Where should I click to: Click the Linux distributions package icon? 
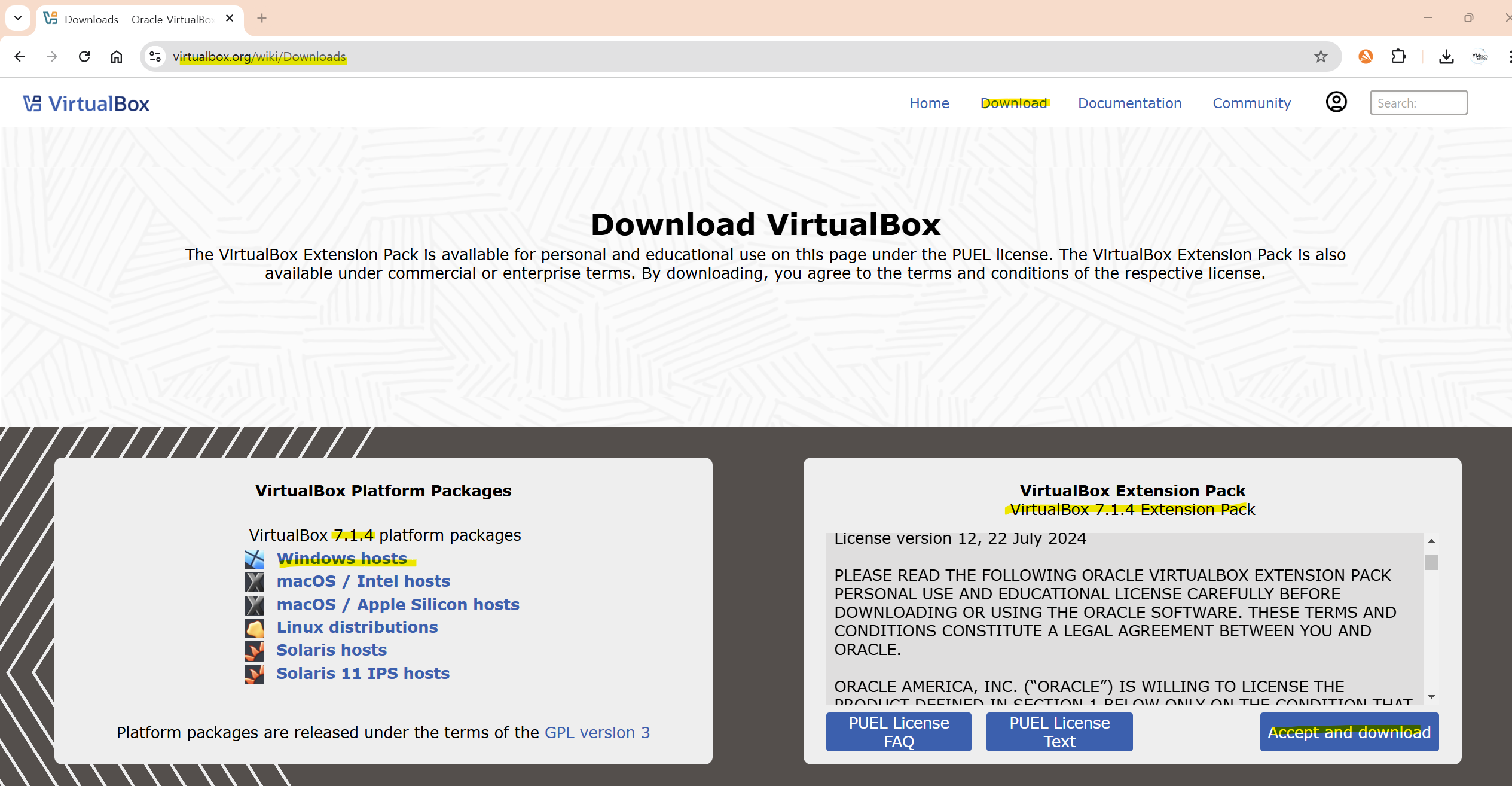254,628
